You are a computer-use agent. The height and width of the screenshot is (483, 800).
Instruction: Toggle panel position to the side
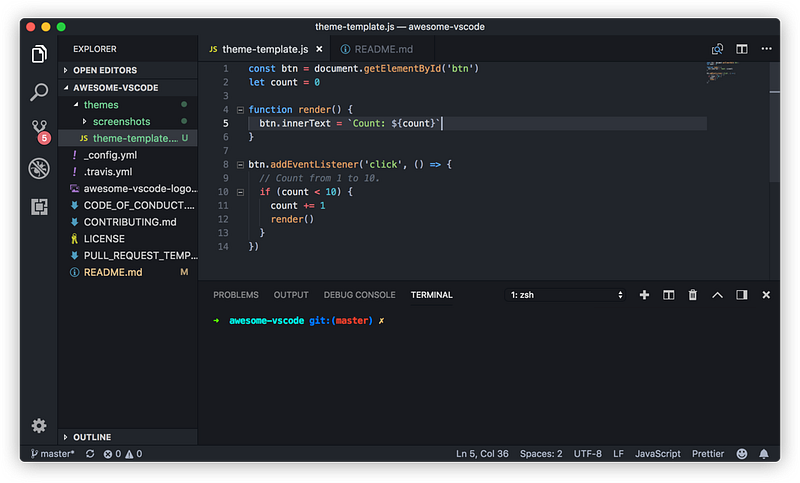pos(742,295)
